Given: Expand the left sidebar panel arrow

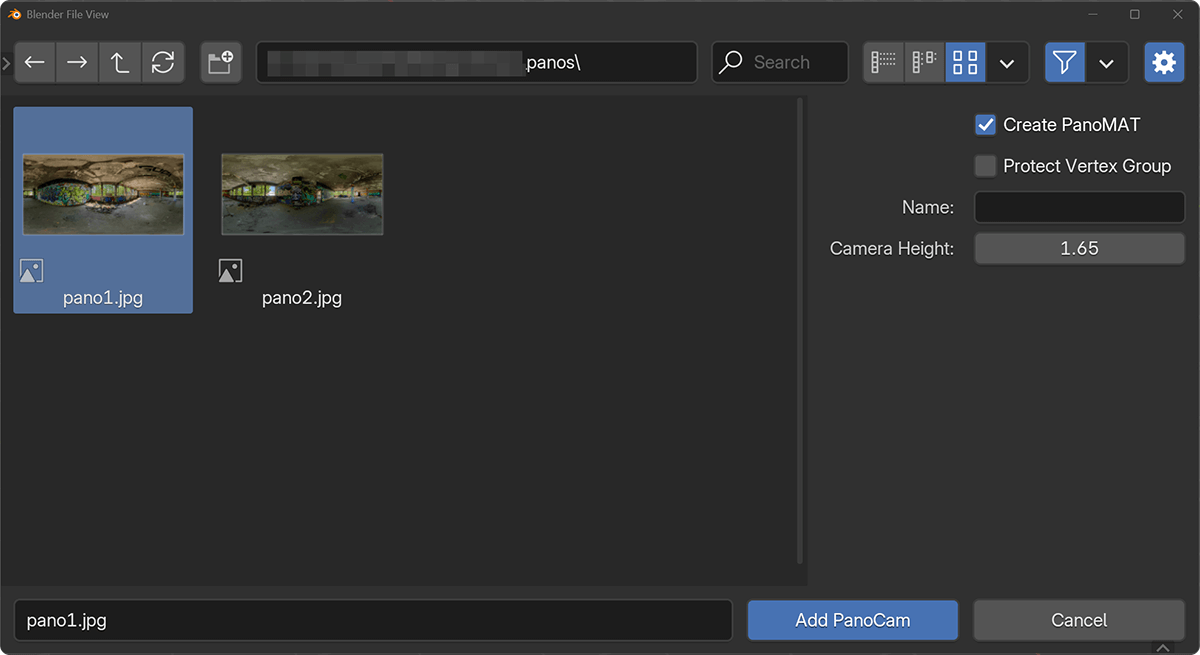Looking at the screenshot, I should [x=6, y=63].
